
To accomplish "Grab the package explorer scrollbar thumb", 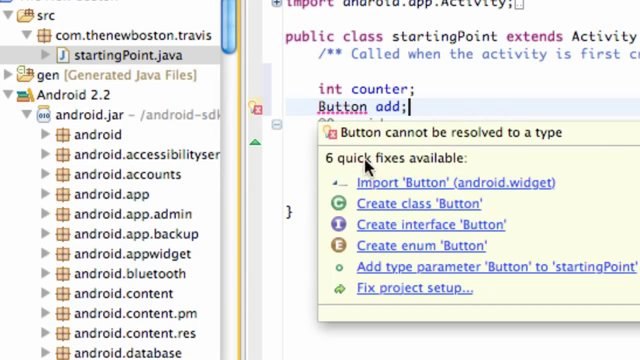I will click(229, 26).
